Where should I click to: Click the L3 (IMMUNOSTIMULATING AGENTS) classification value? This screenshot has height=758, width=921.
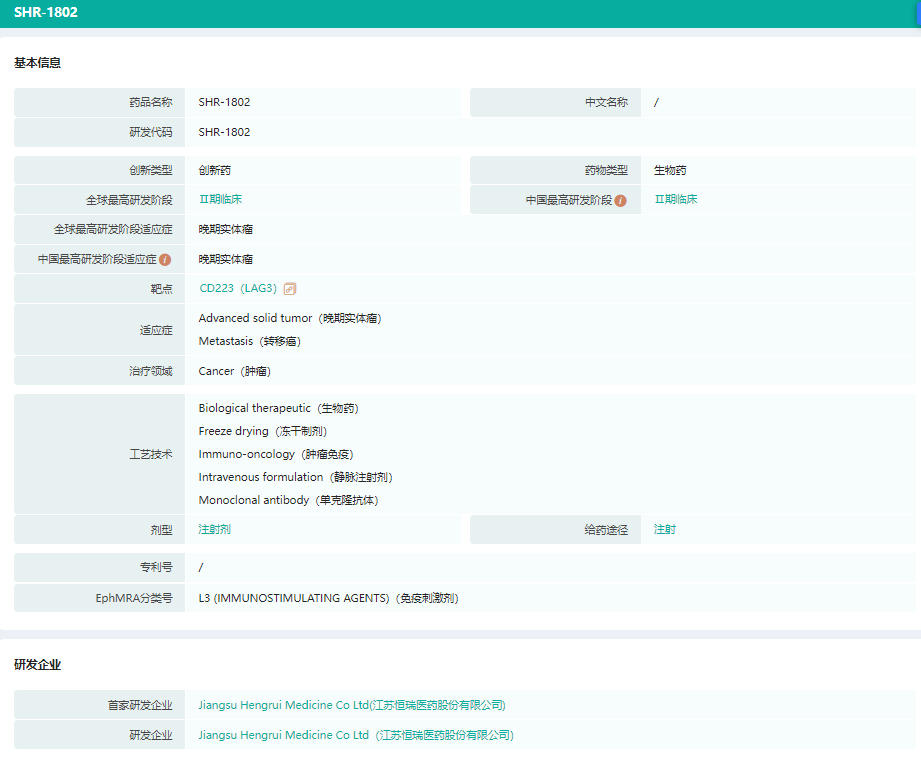pyautogui.click(x=328, y=598)
